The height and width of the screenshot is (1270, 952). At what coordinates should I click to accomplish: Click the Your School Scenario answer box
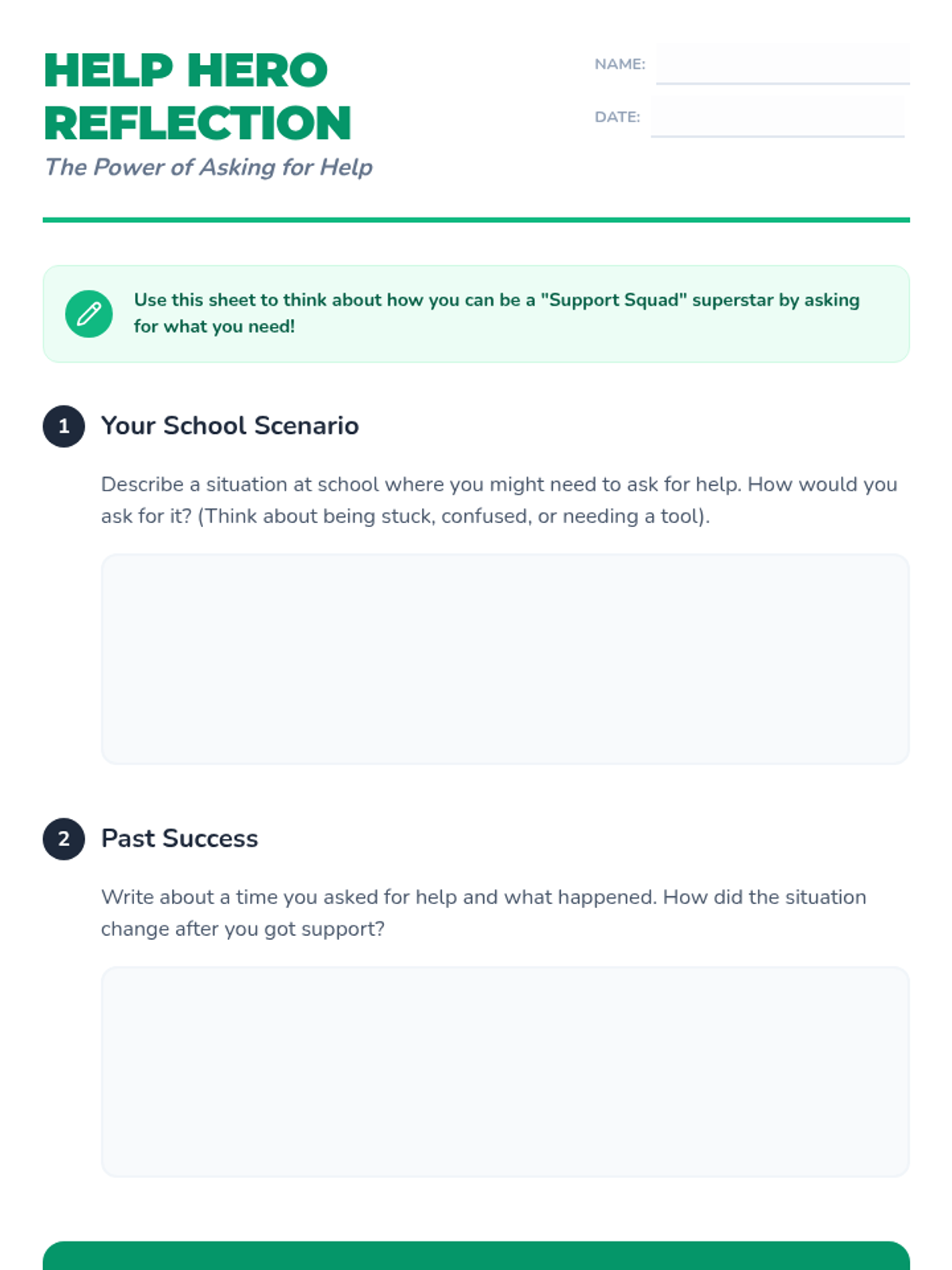pyautogui.click(x=505, y=659)
